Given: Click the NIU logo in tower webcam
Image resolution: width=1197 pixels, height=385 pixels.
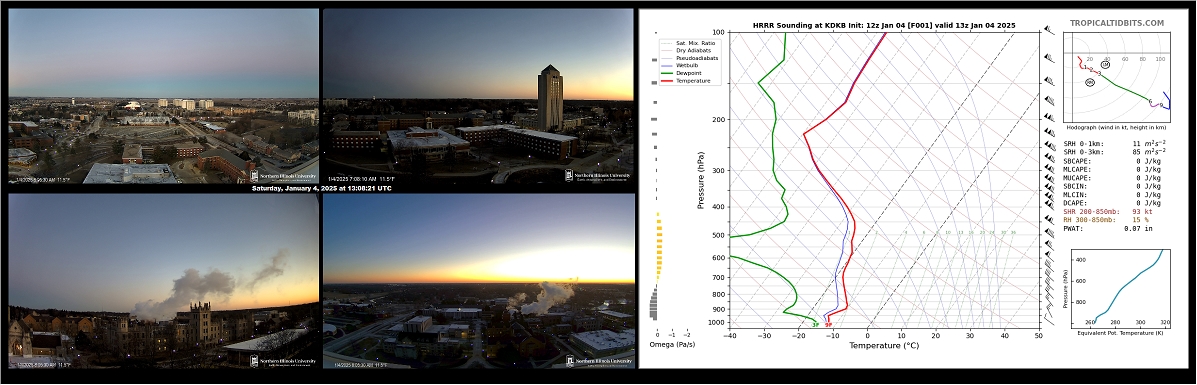Looking at the screenshot, I should click(x=598, y=176).
